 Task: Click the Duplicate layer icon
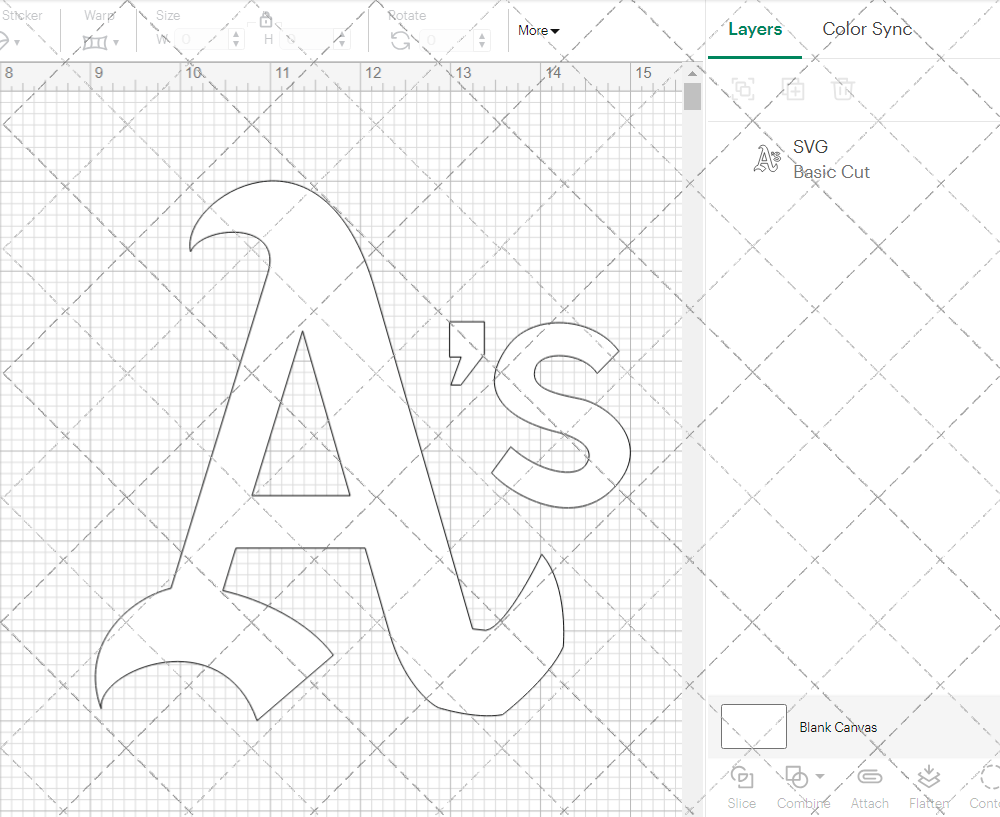pos(793,89)
